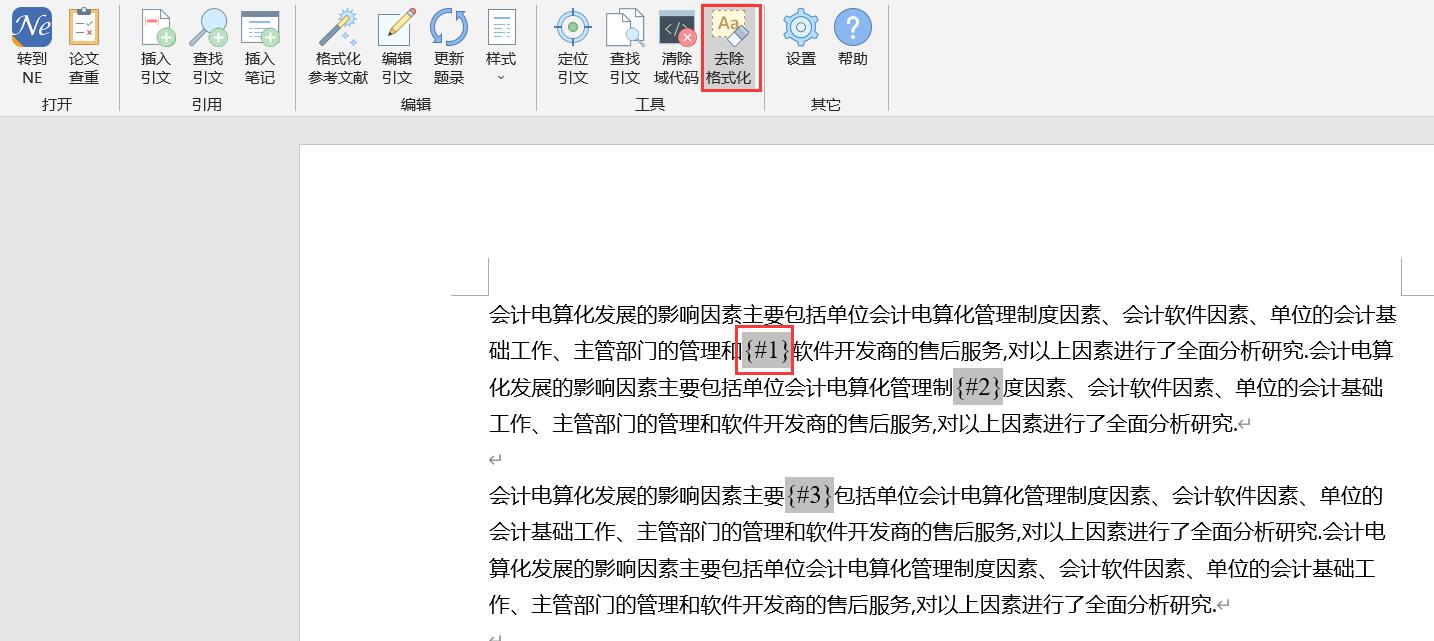Expand the 样式 style dropdown
The width and height of the screenshot is (1434, 641).
point(501,47)
